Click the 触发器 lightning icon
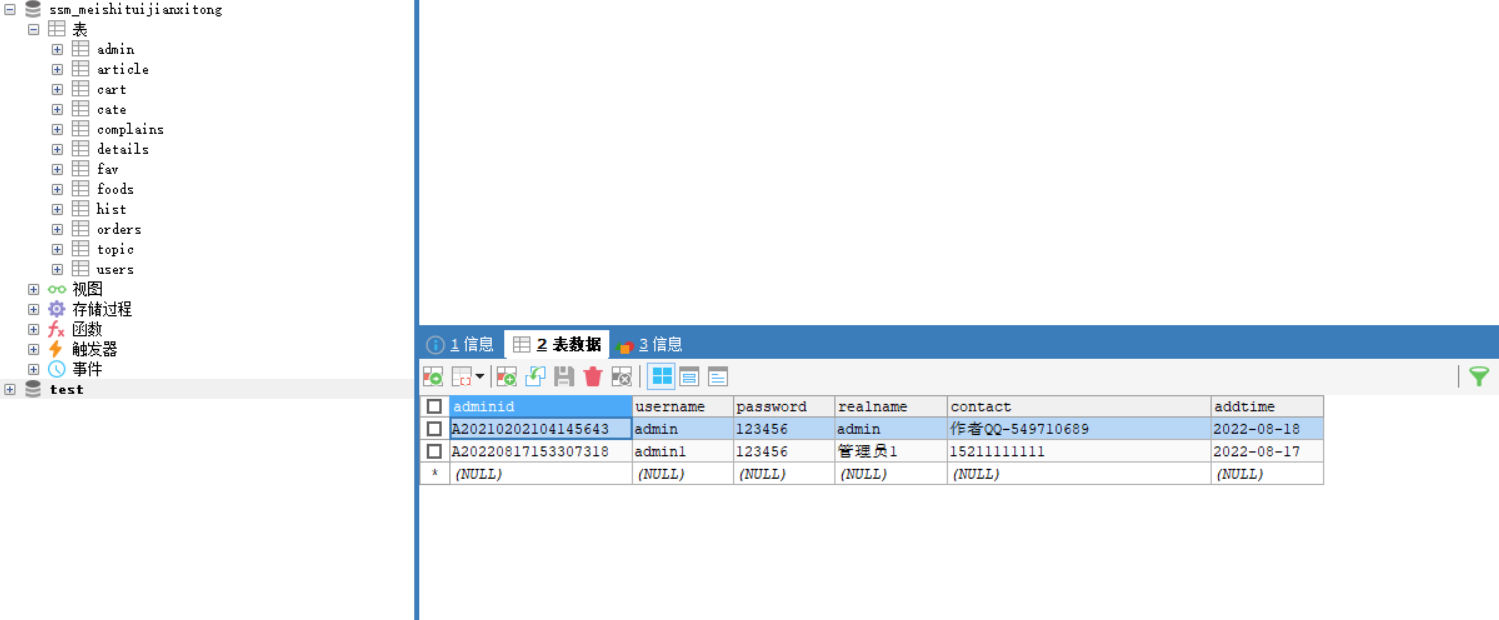Image resolution: width=1499 pixels, height=620 pixels. (57, 349)
